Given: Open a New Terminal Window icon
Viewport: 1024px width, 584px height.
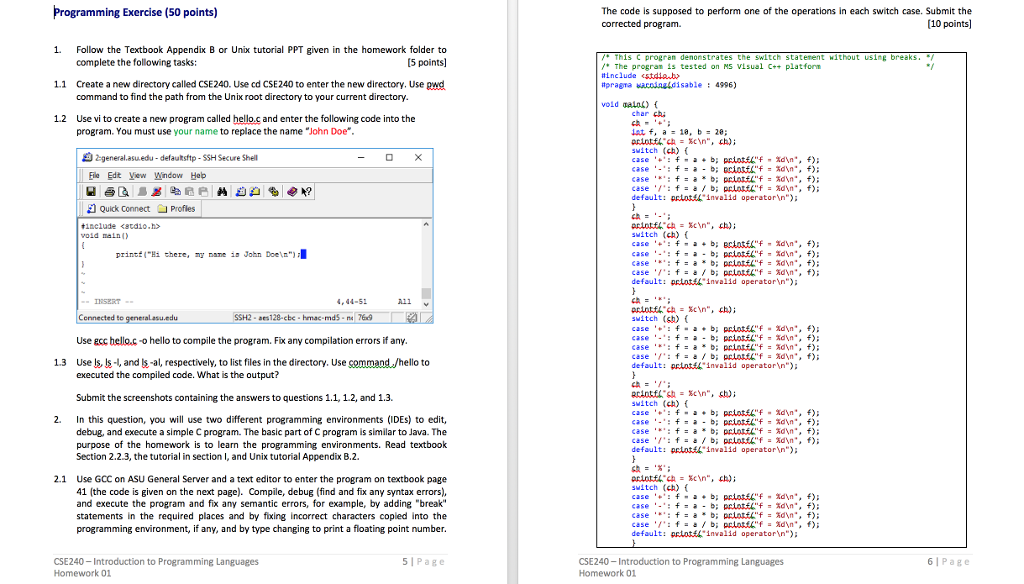Looking at the screenshot, I should coord(240,192).
